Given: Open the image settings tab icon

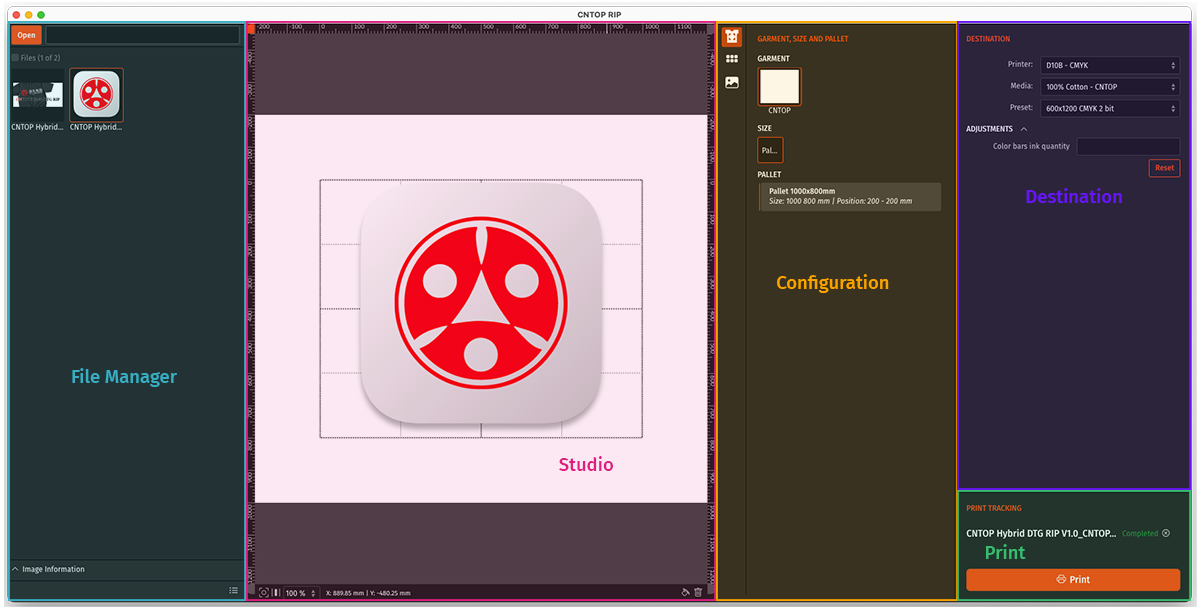Looking at the screenshot, I should [x=732, y=83].
